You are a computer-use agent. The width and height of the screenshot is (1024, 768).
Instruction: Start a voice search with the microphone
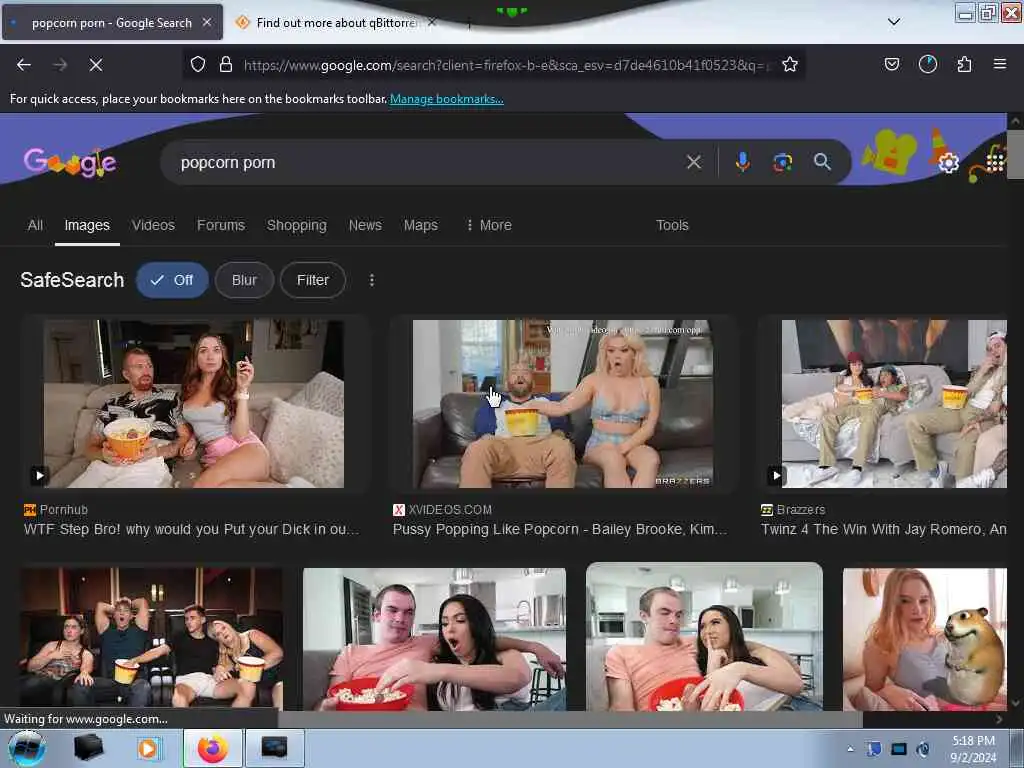pyautogui.click(x=743, y=162)
